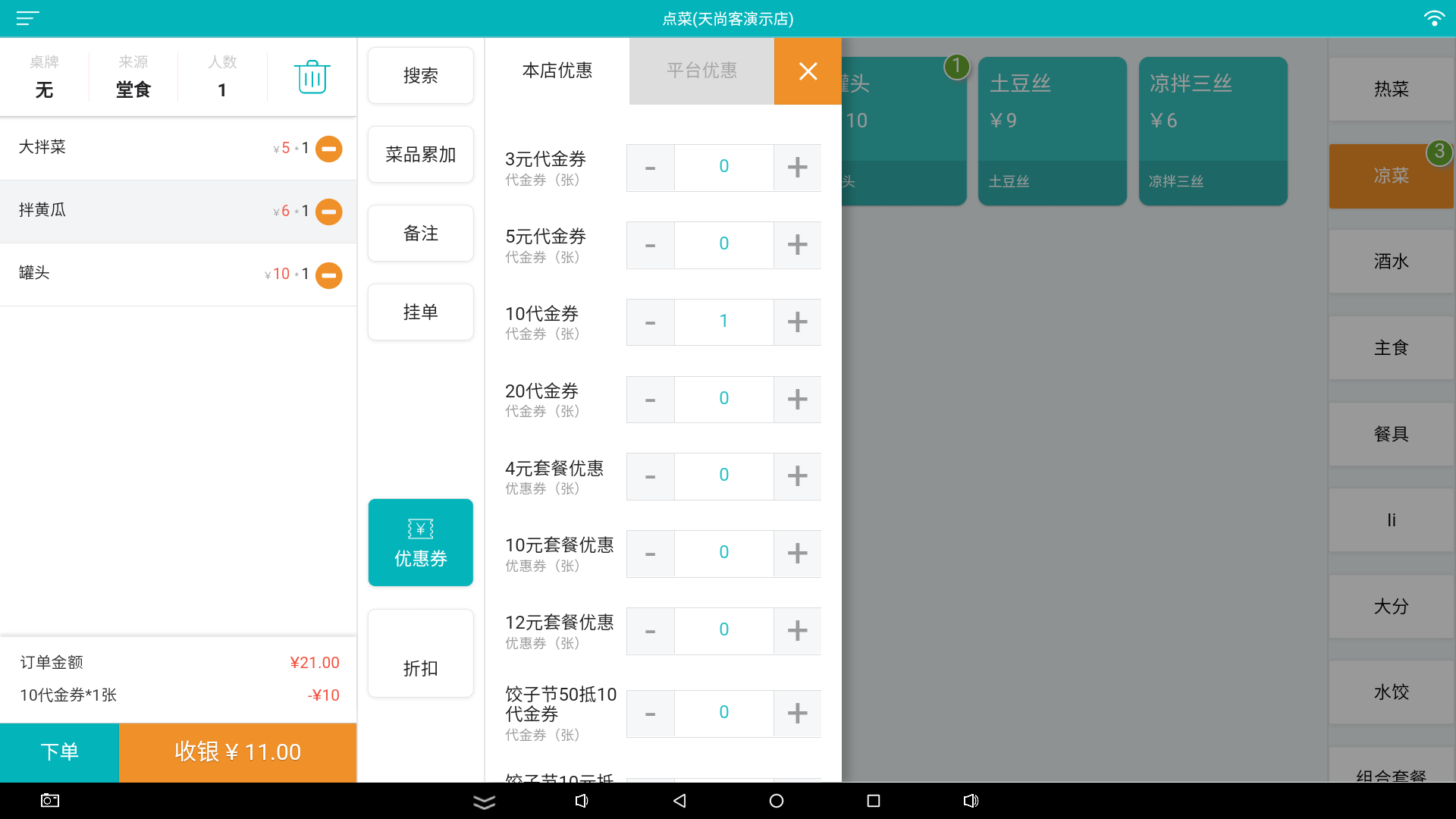Remove 大拌菜 with its minus icon
Viewport: 1456px width, 819px height.
[328, 149]
